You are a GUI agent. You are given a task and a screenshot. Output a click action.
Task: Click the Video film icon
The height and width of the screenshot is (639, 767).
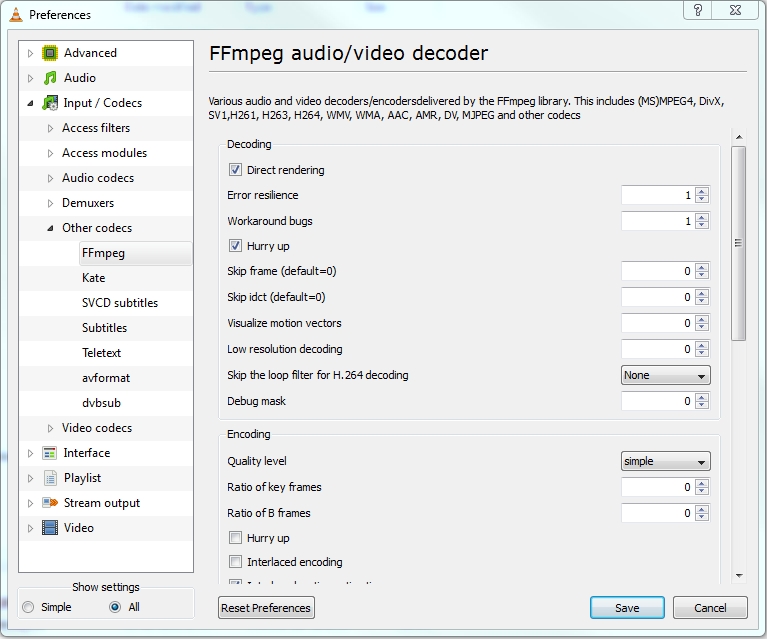[50, 528]
